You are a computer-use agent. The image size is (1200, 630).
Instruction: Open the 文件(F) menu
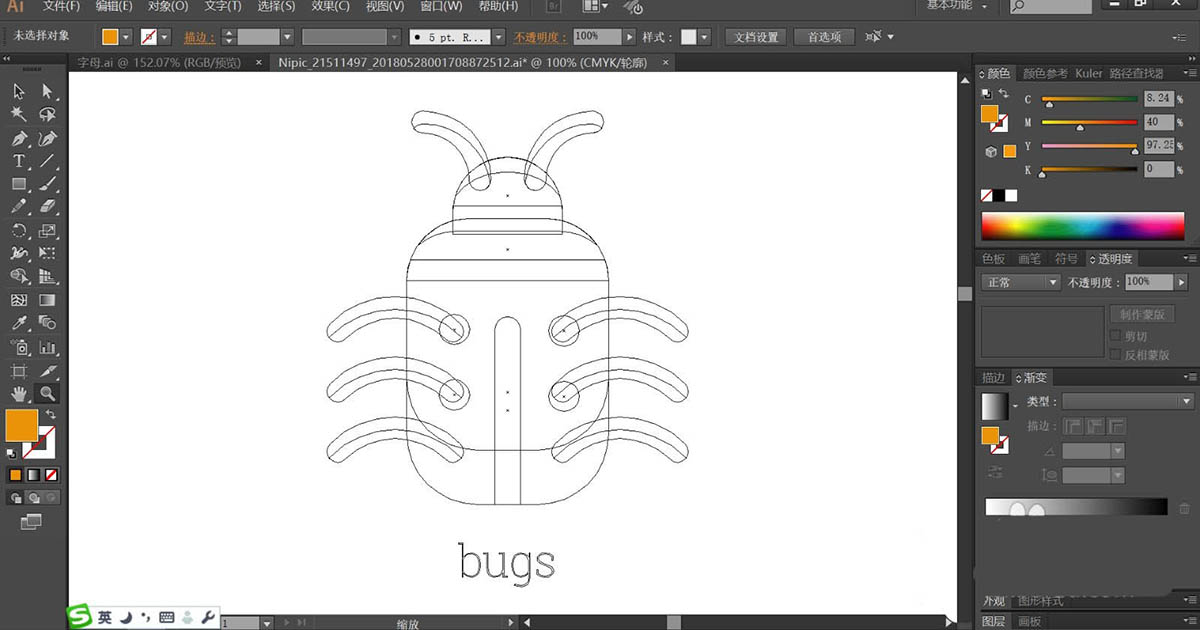(62, 6)
